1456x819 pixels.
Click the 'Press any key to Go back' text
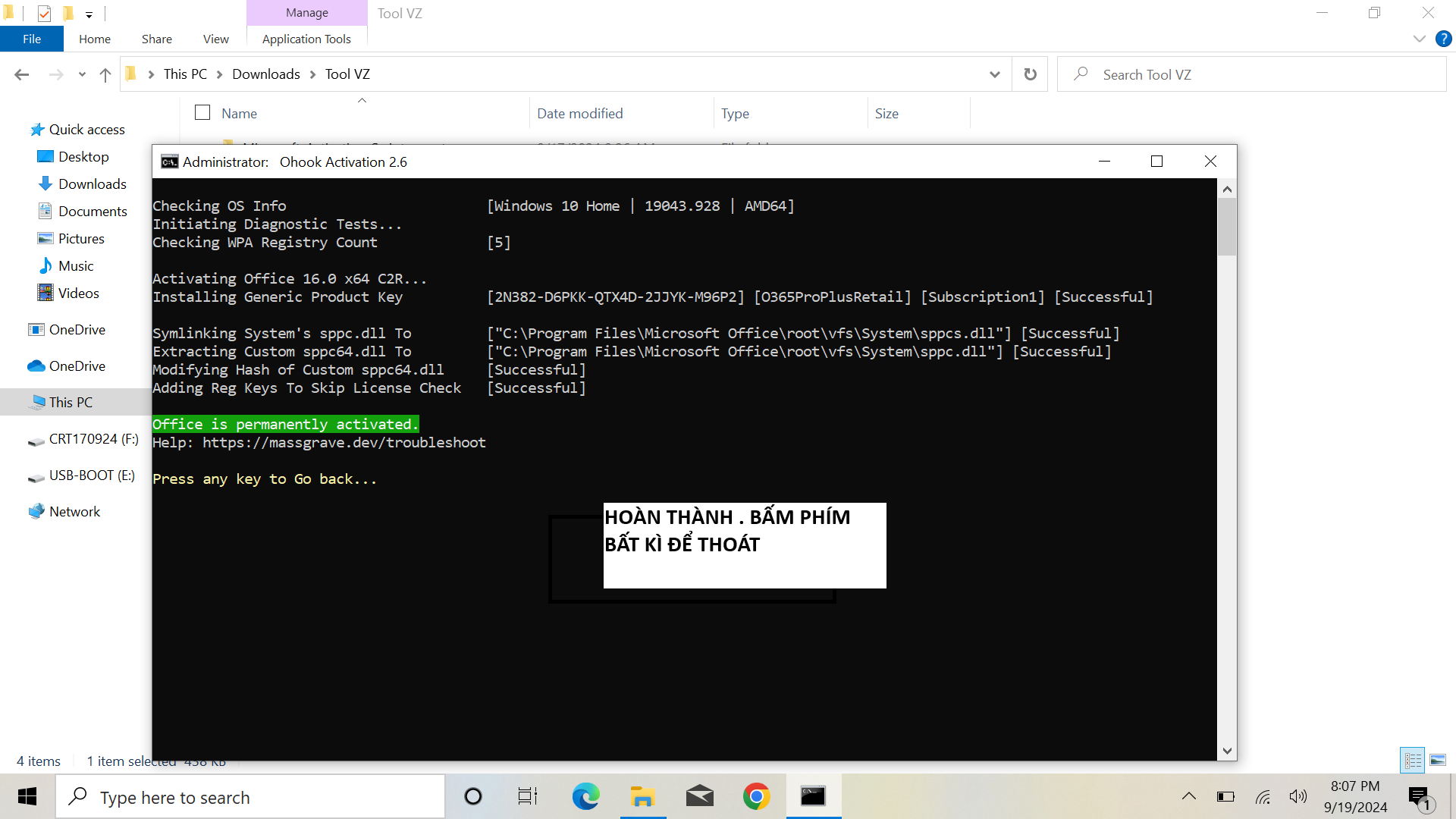[x=265, y=479]
